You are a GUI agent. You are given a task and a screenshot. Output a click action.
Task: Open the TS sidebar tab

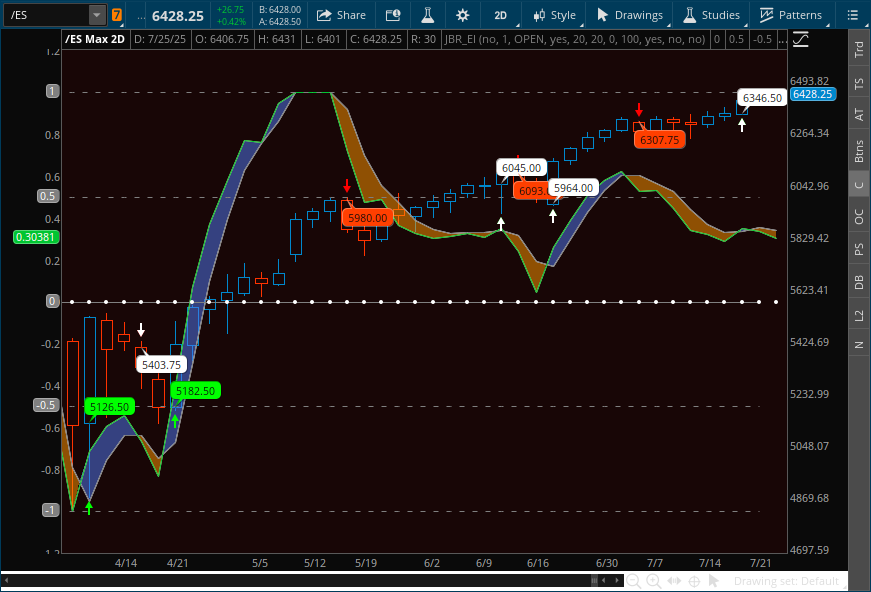tap(859, 84)
